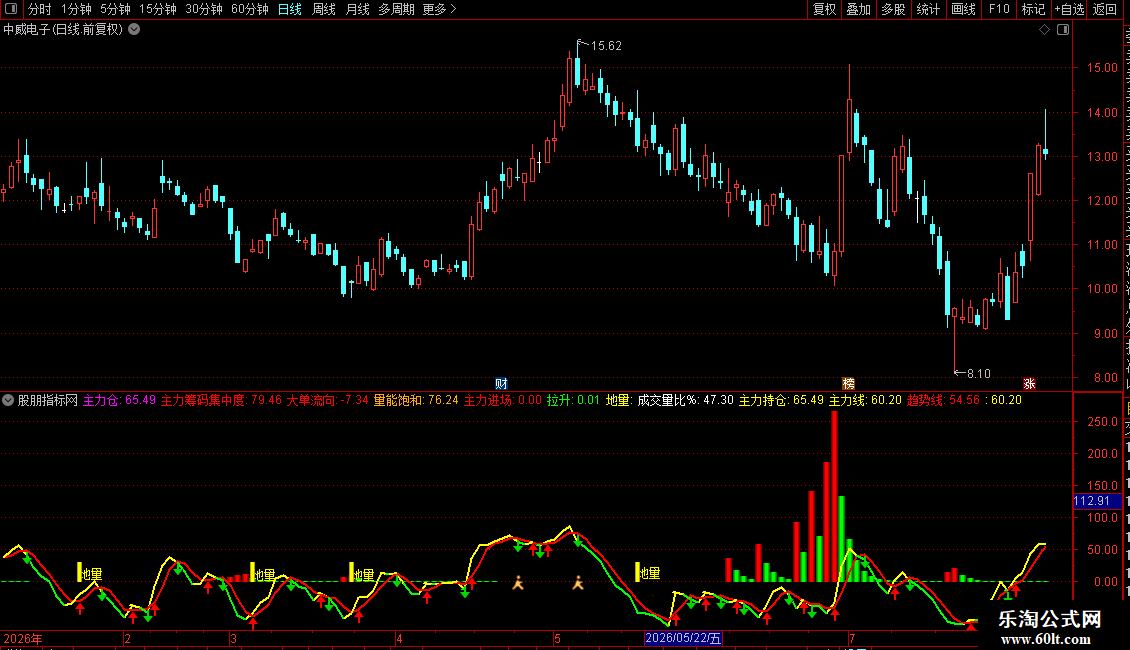Toggle the left sidebar panel icon
1130x650 pixels.
tap(11, 9)
